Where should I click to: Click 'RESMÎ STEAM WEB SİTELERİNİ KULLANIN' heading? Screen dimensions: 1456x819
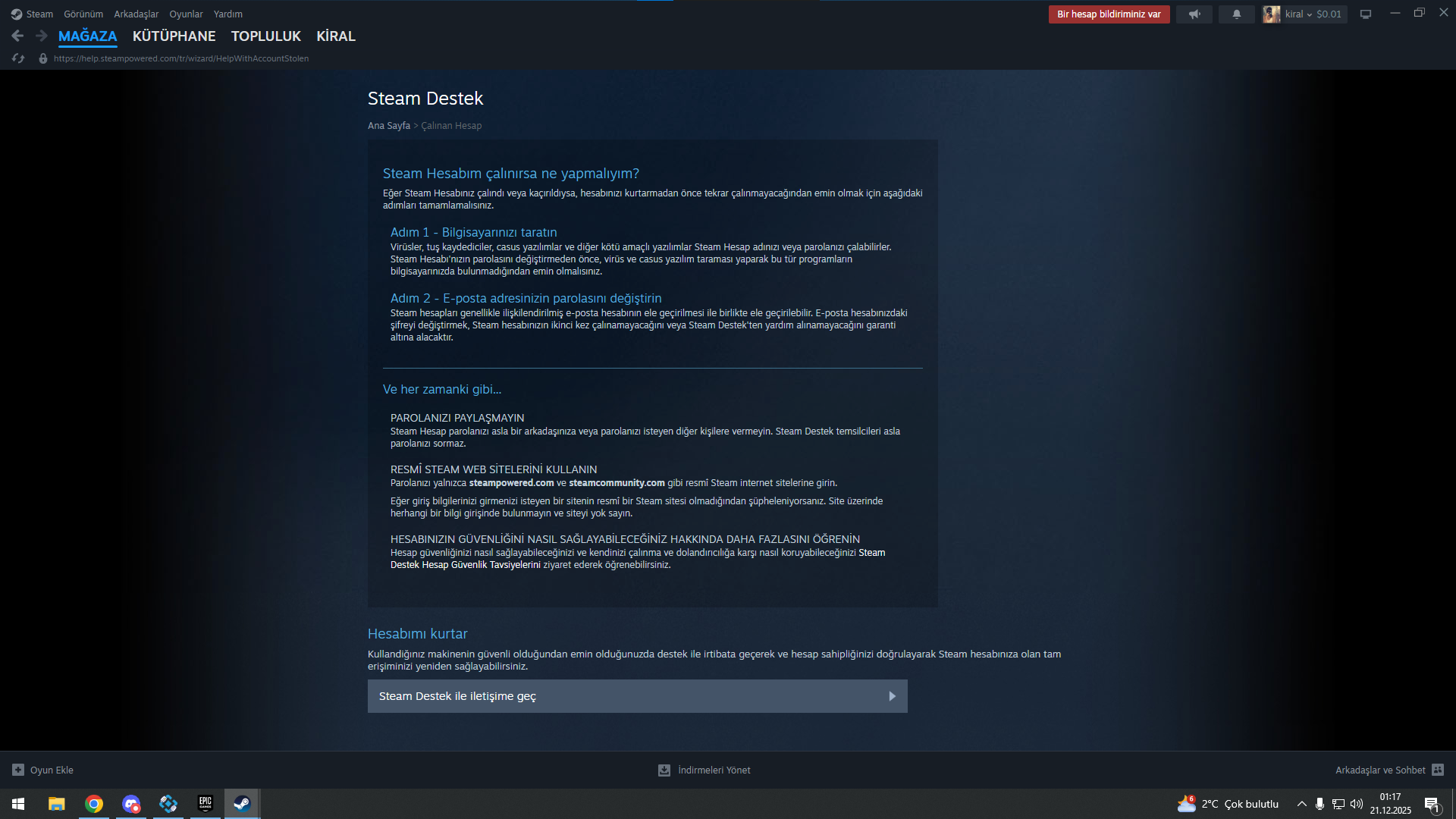[x=494, y=469]
